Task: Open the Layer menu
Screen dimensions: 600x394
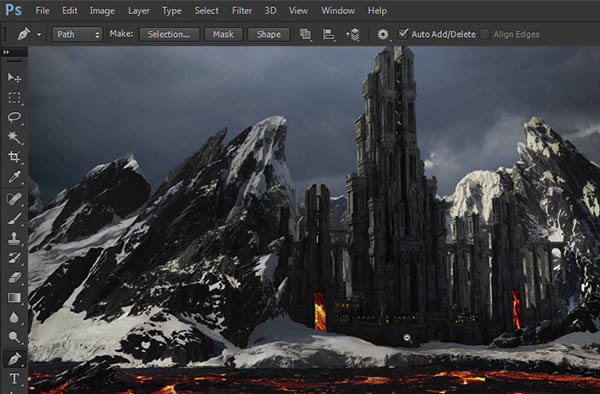Action: point(139,11)
